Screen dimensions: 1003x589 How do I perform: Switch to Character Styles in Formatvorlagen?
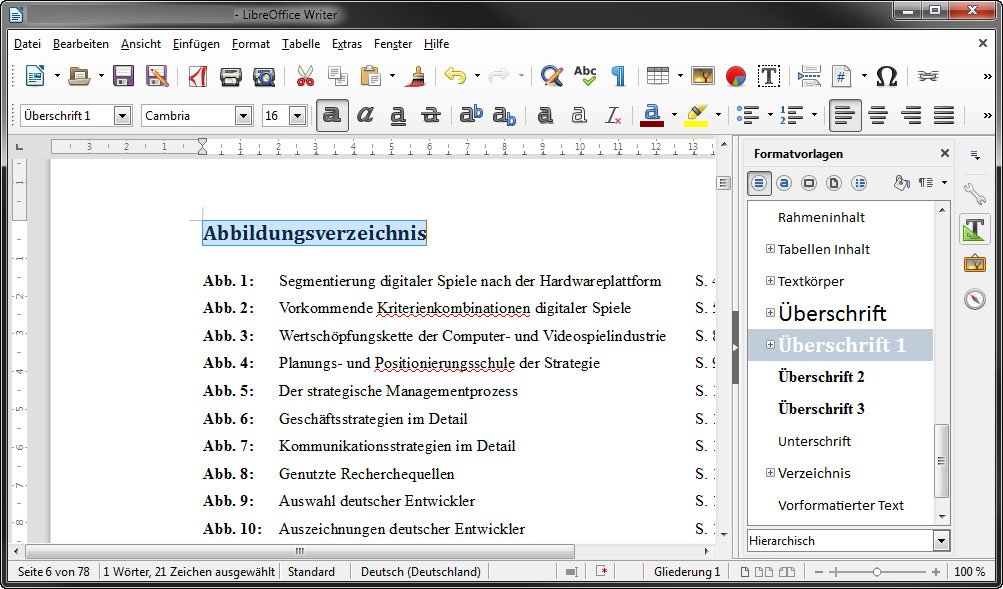[784, 183]
